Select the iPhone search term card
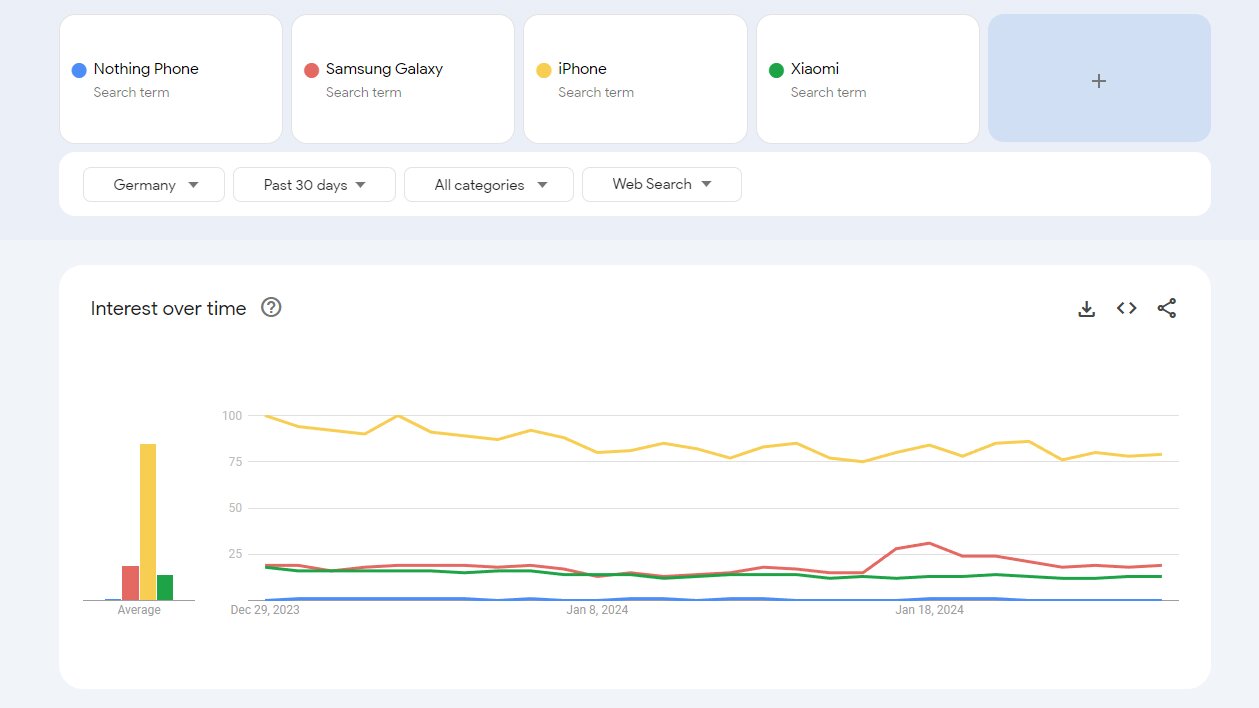The height and width of the screenshot is (708, 1259). 635,80
